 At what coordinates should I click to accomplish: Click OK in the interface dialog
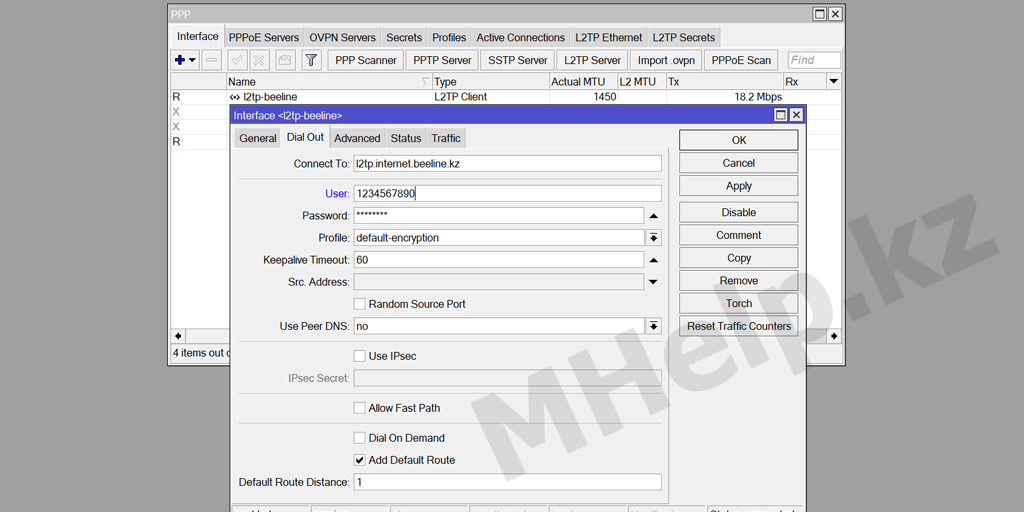coord(739,140)
